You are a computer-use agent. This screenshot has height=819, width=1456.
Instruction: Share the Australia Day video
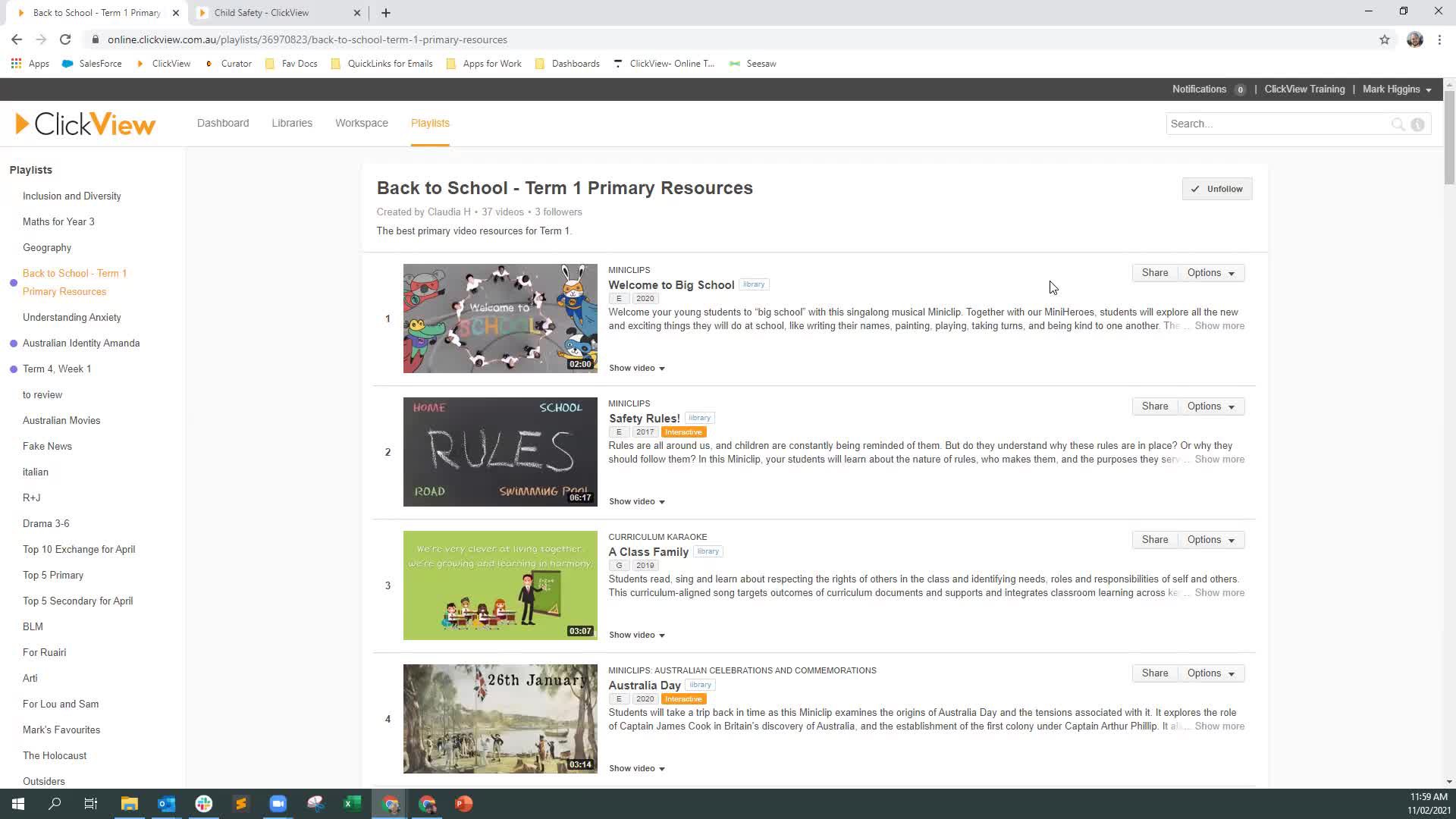[1154, 673]
